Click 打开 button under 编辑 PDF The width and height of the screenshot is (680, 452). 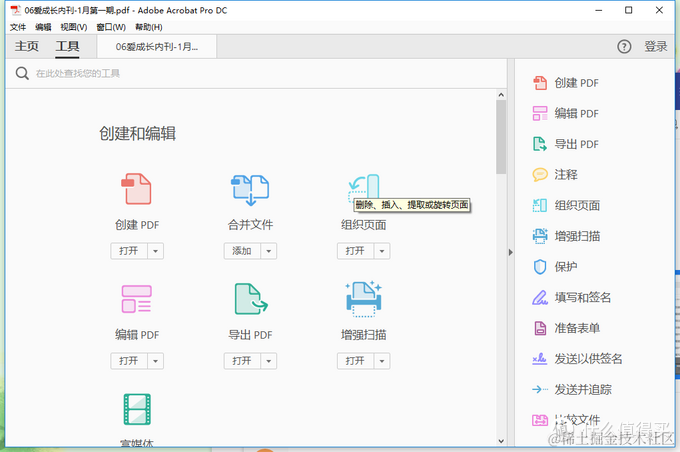(129, 361)
